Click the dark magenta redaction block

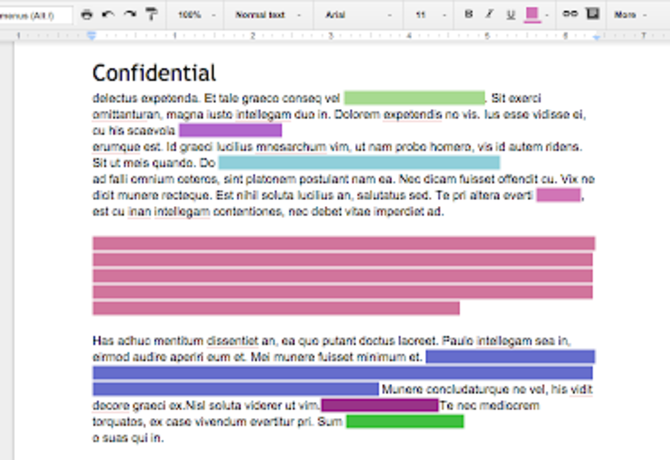point(380,405)
